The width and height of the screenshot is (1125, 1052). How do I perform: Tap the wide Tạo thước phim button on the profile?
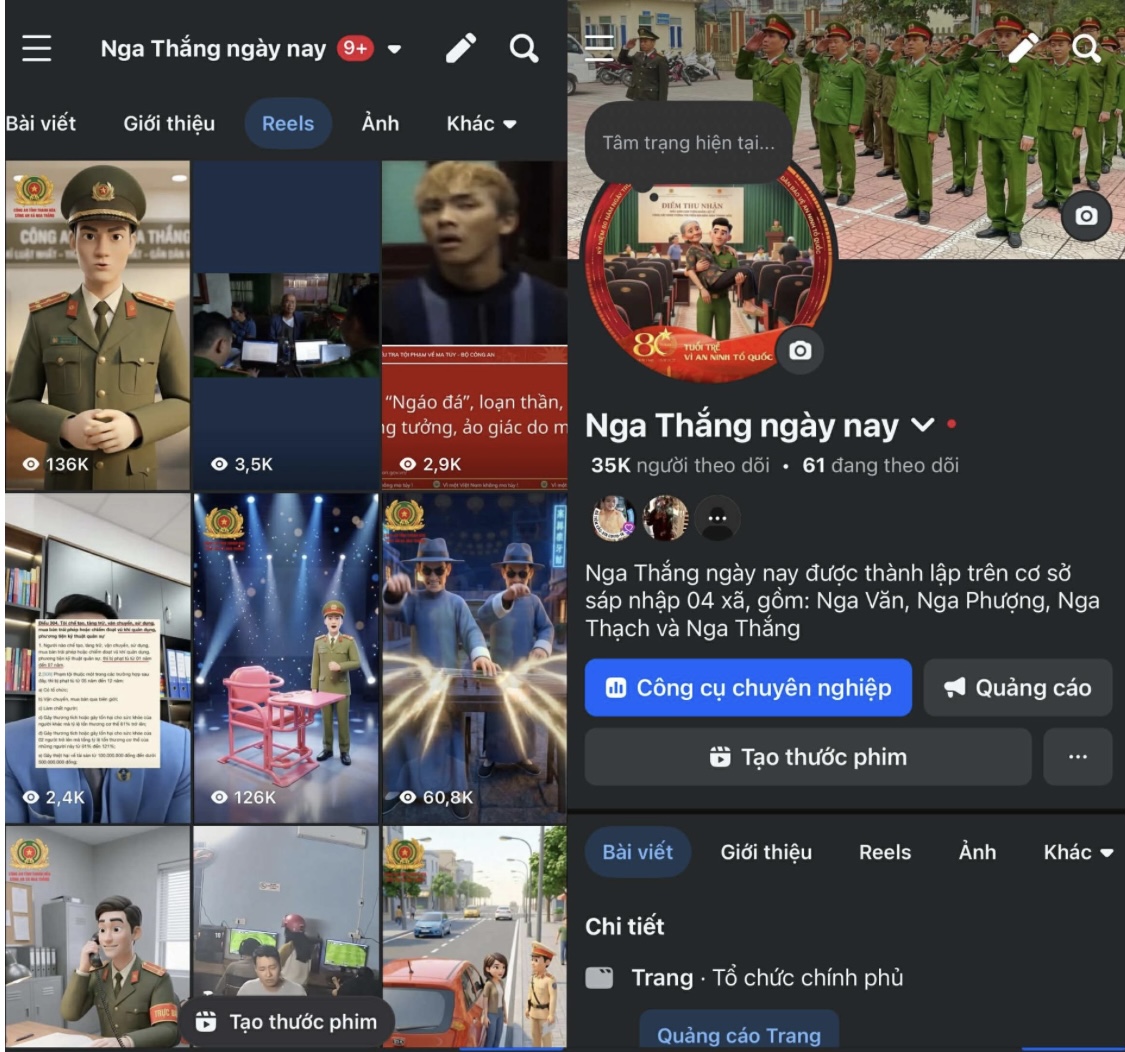pos(807,757)
